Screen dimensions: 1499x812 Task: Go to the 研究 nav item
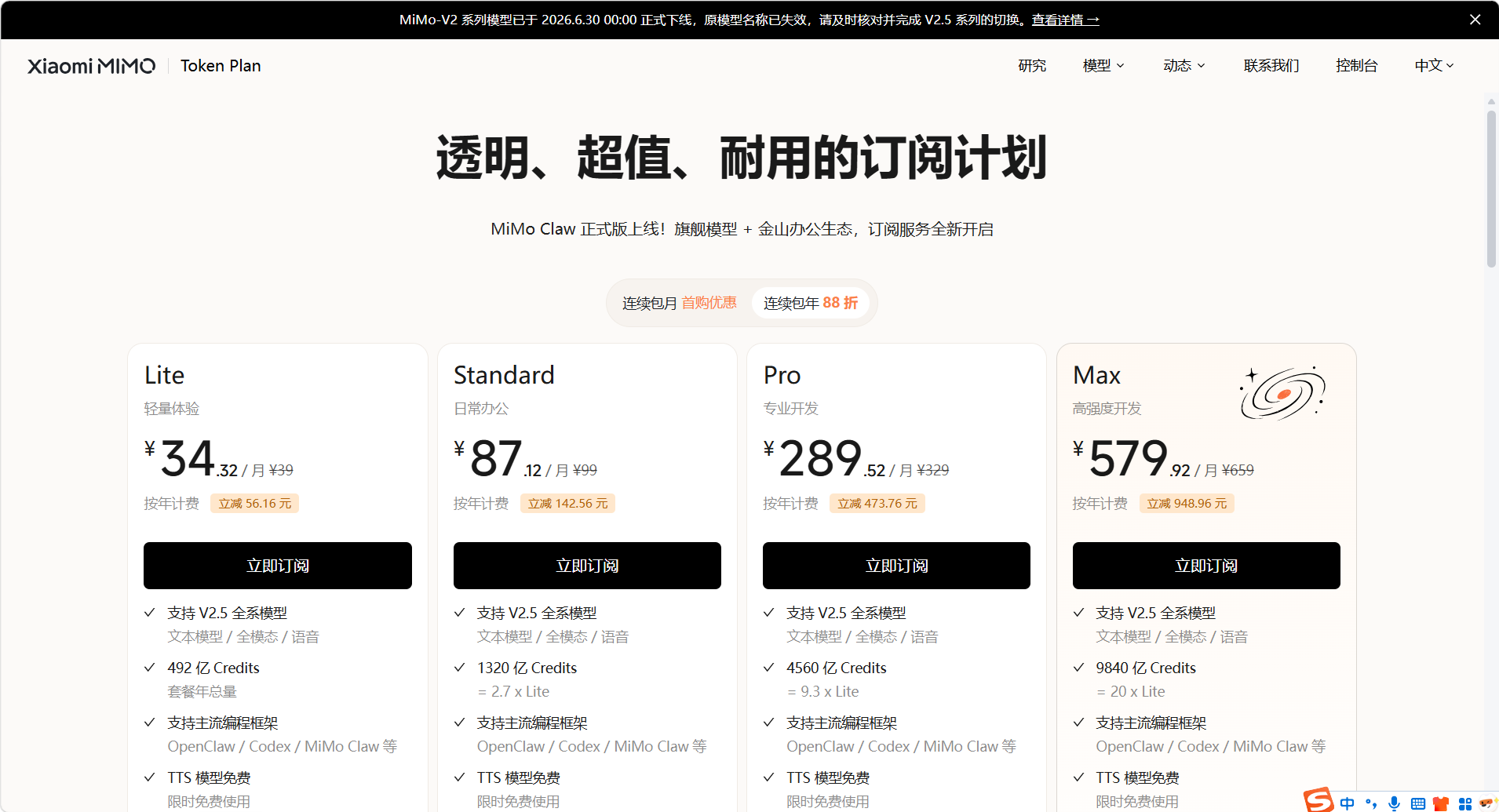coord(1032,66)
